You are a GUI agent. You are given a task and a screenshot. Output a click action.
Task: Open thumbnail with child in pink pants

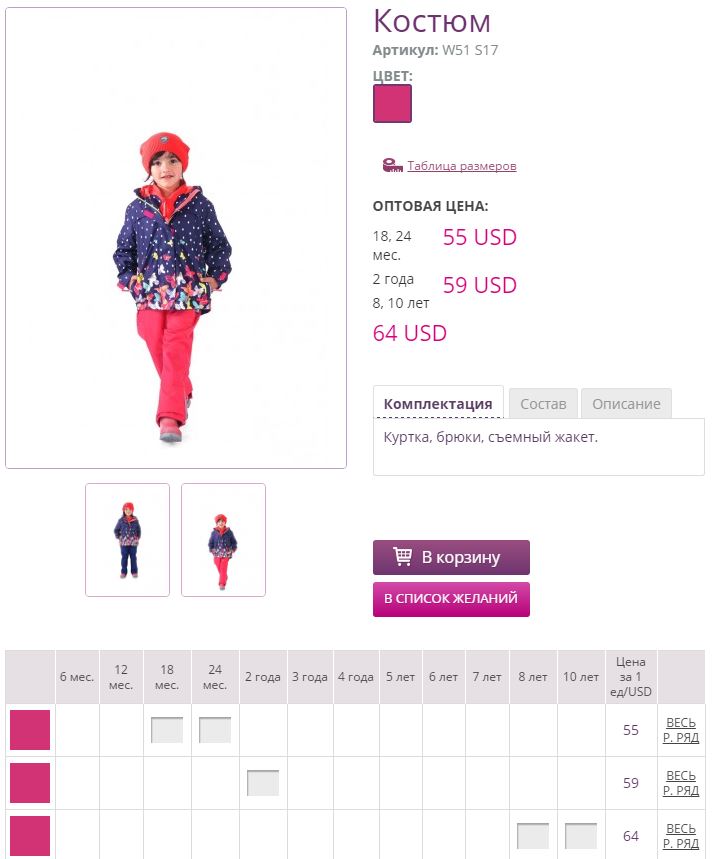[x=223, y=540]
